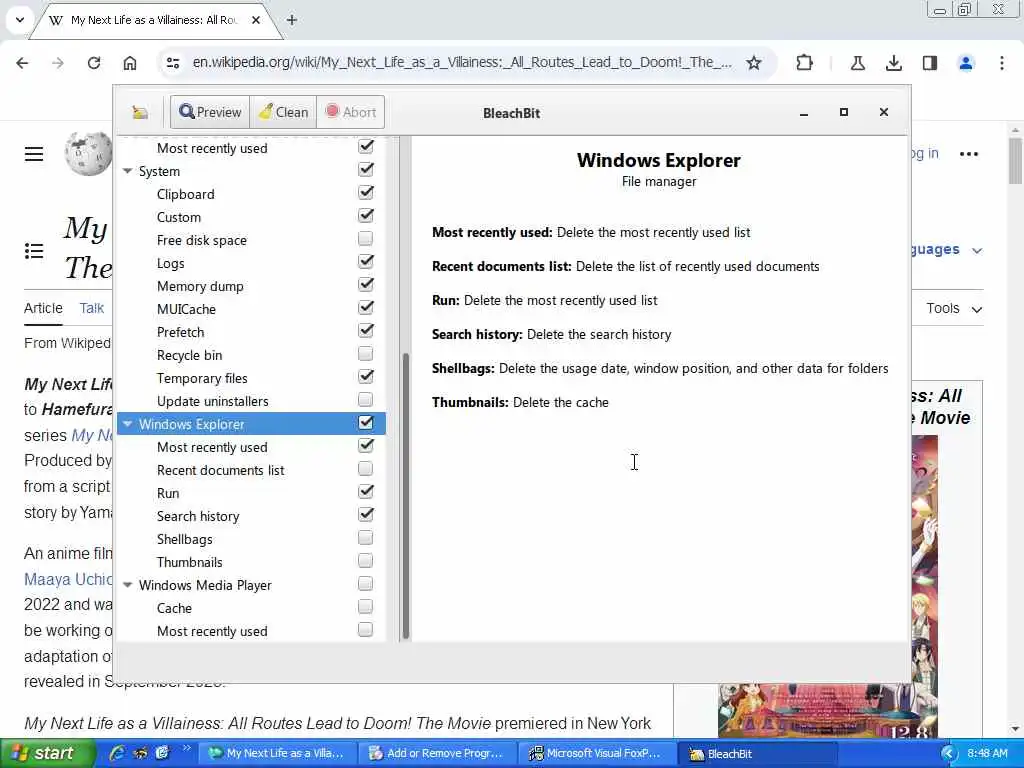Click the Log in link on Wikipedia
This screenshot has width=1024, height=768.
(x=925, y=153)
